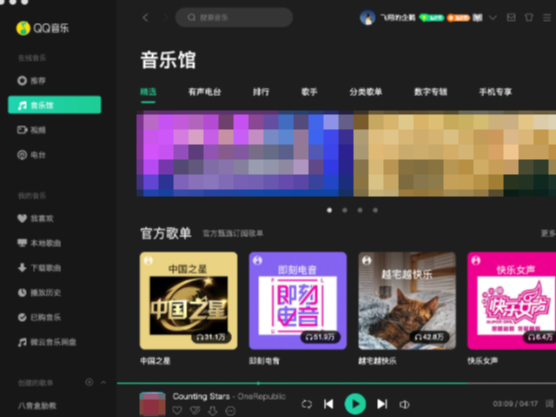Open the main menu hamburger icon
Image resolution: width=556 pixels, height=417 pixels.
coord(547,18)
